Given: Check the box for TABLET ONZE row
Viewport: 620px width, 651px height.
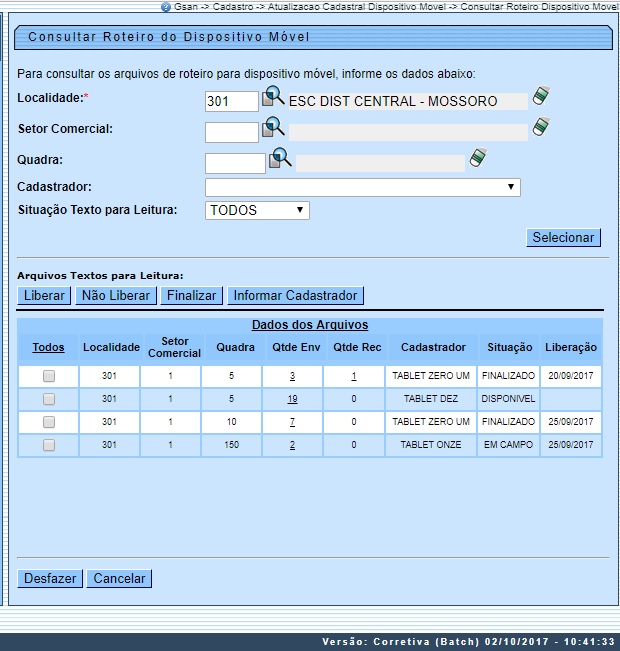Looking at the screenshot, I should coord(48,445).
